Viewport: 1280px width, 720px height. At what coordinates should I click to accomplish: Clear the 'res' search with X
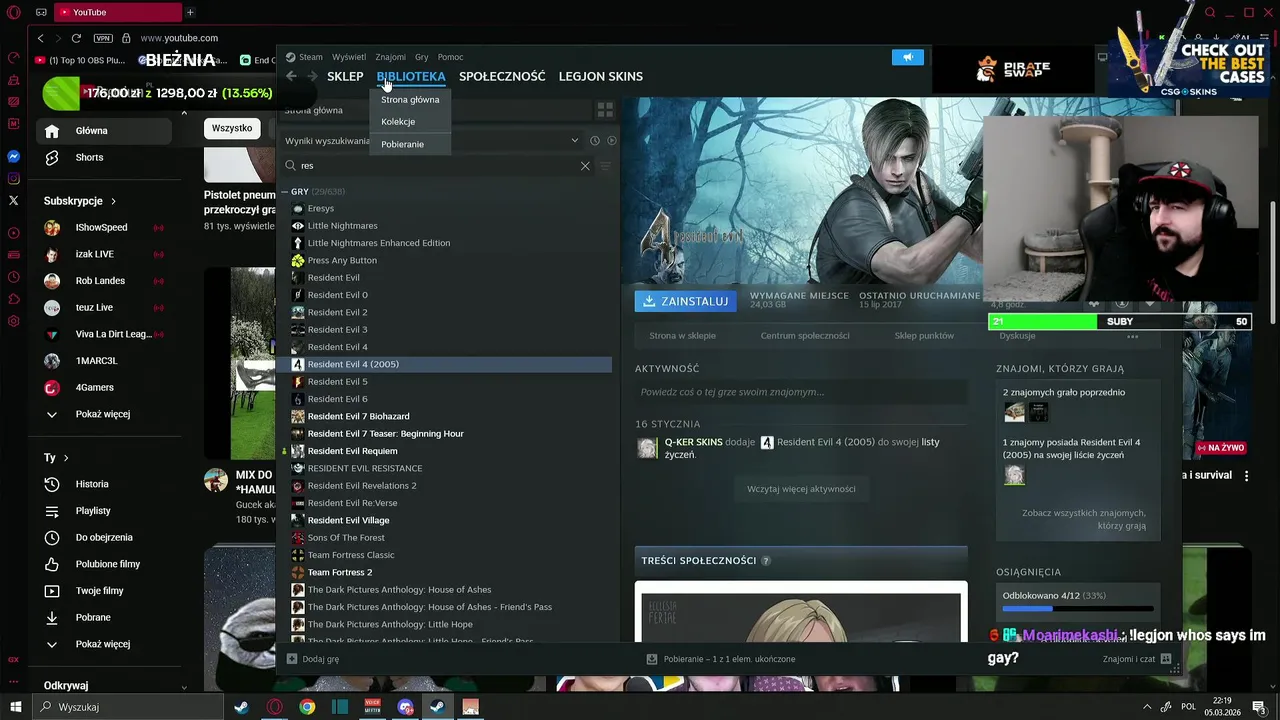585,166
